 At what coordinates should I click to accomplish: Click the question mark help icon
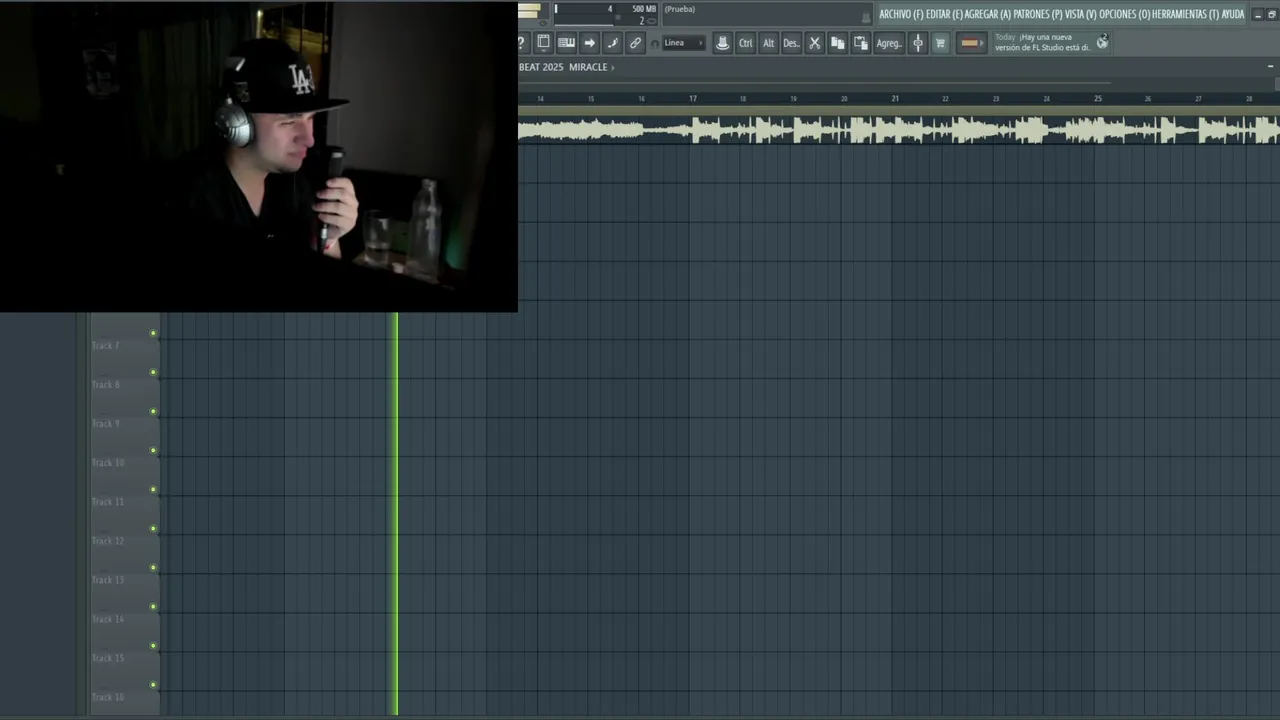[522, 43]
